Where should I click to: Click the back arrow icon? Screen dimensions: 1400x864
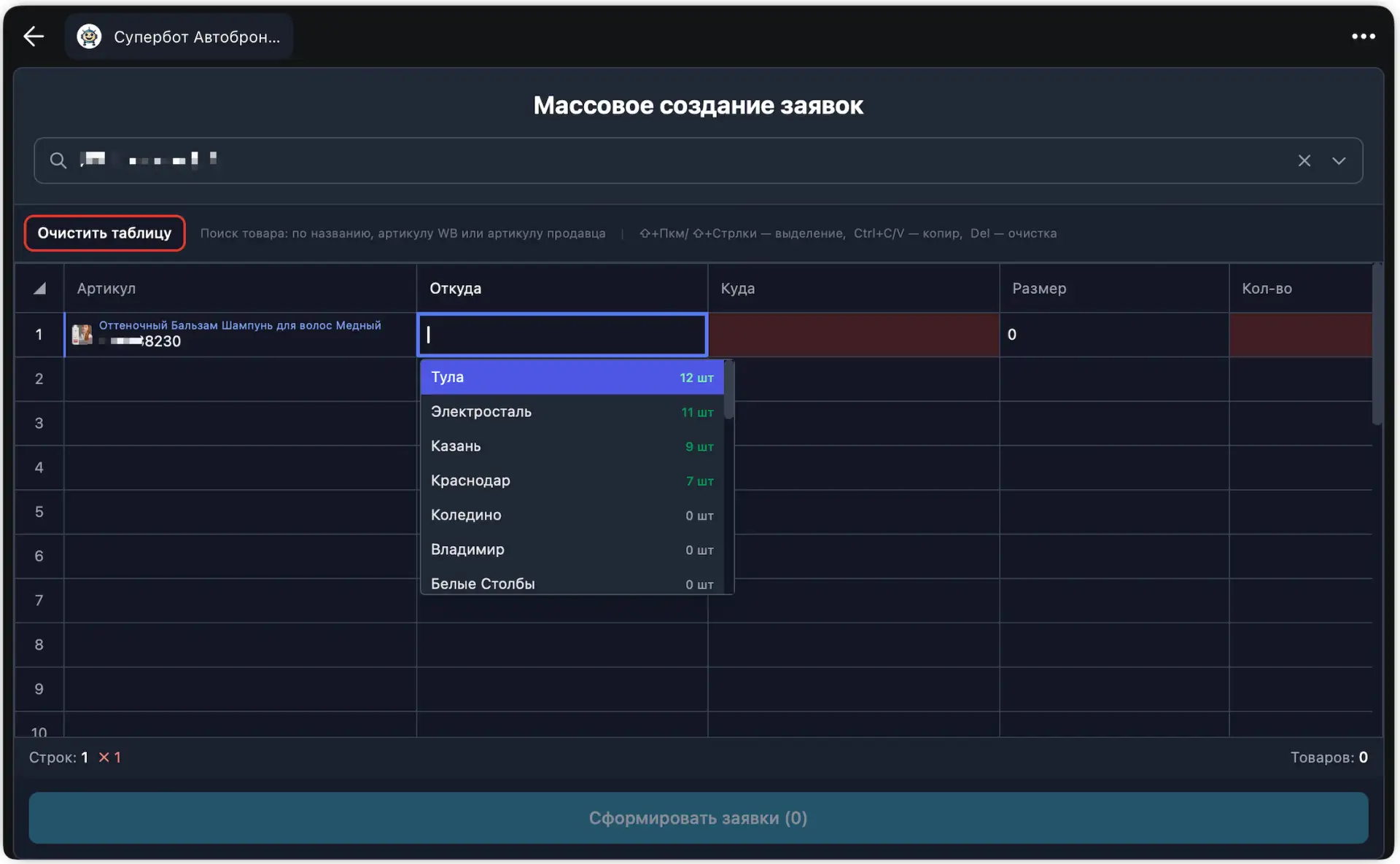[34, 36]
